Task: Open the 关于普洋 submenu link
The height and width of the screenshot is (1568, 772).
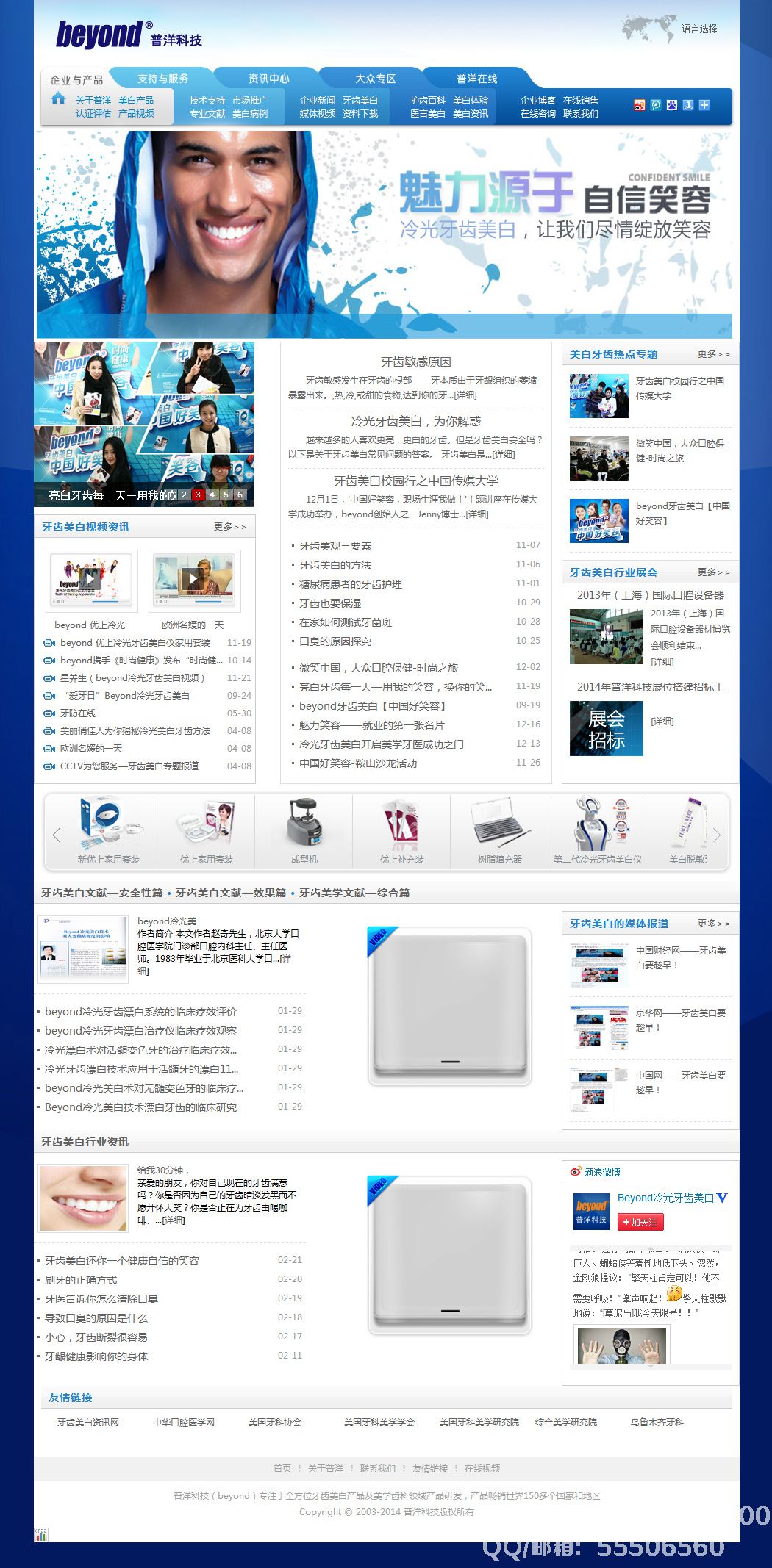Action: tap(93, 101)
